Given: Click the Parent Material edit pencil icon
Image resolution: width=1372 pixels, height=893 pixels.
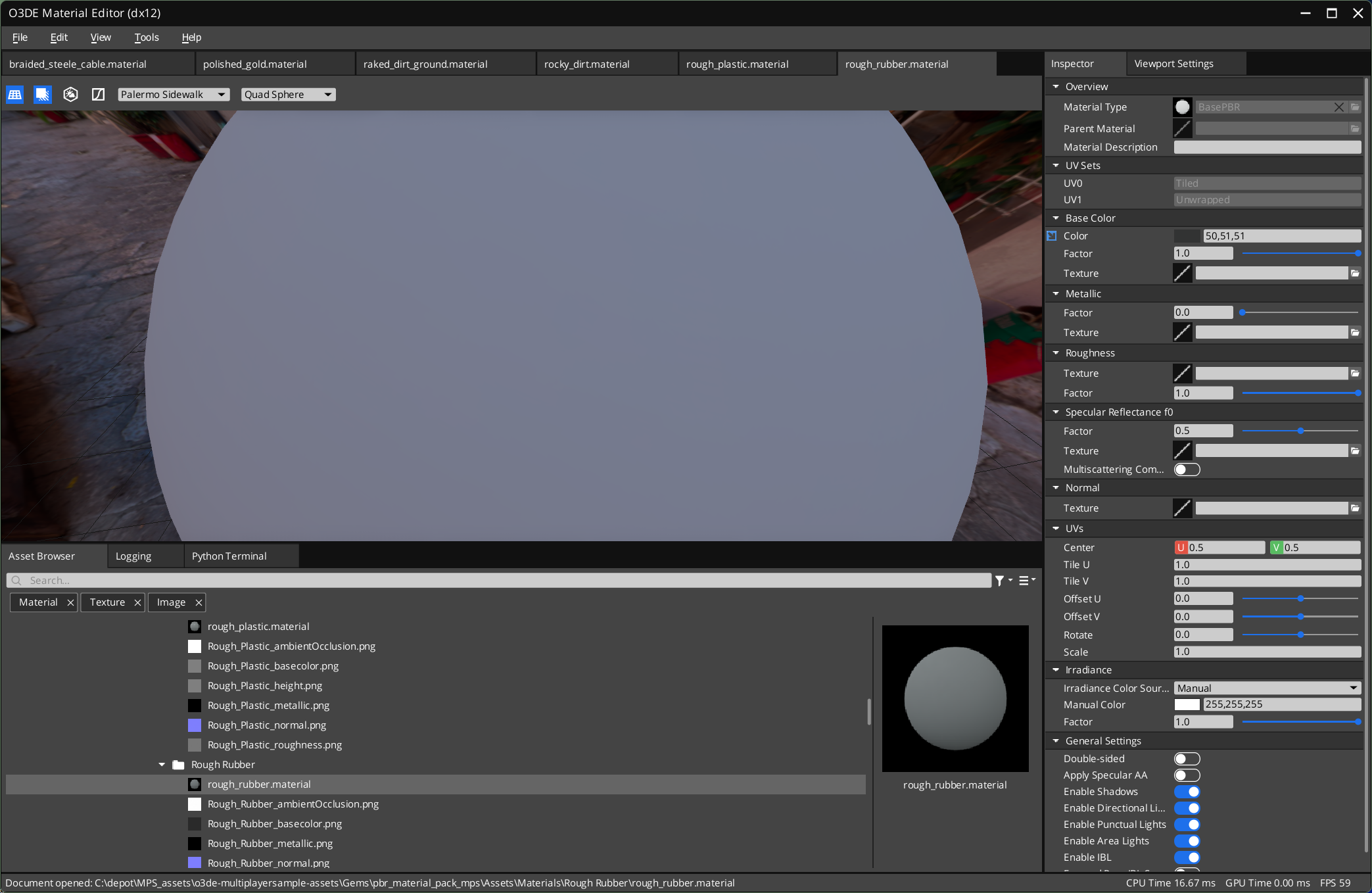Looking at the screenshot, I should [x=1181, y=128].
